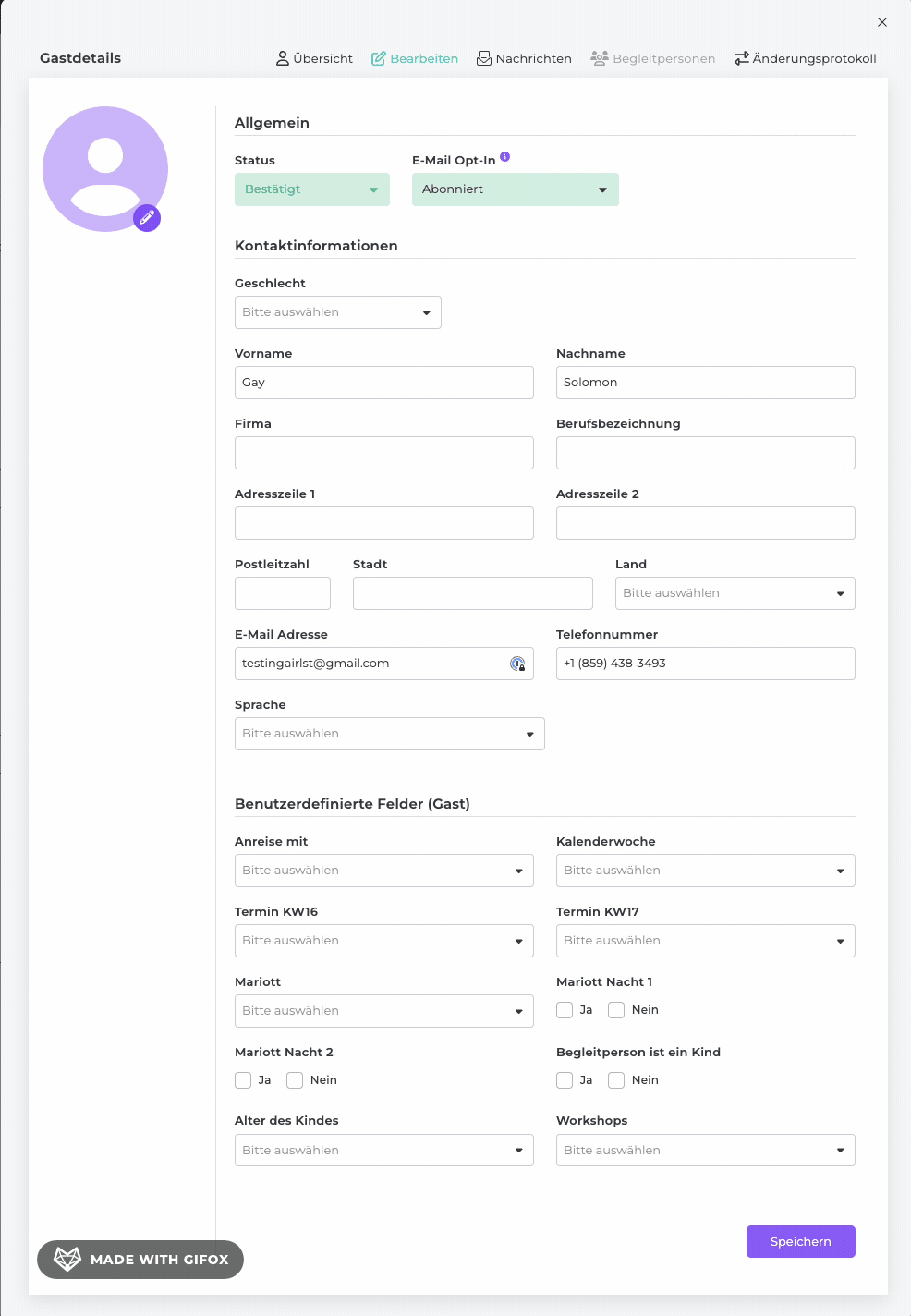
Task: Click the Änderungsprotokoll arrows icon
Action: (742, 58)
